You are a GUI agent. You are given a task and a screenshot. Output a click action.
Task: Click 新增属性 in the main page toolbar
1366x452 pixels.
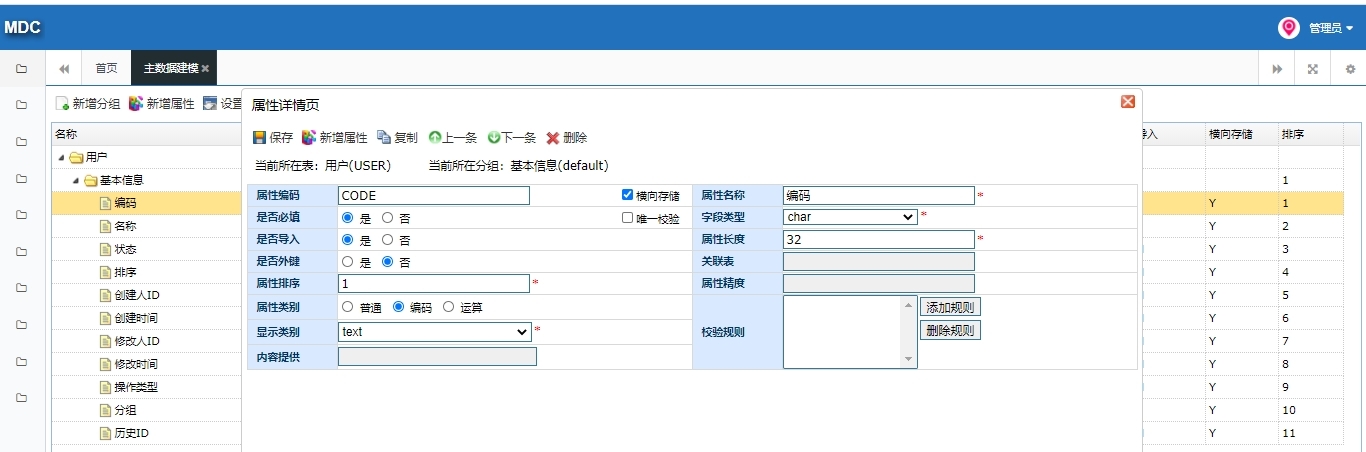[162, 104]
